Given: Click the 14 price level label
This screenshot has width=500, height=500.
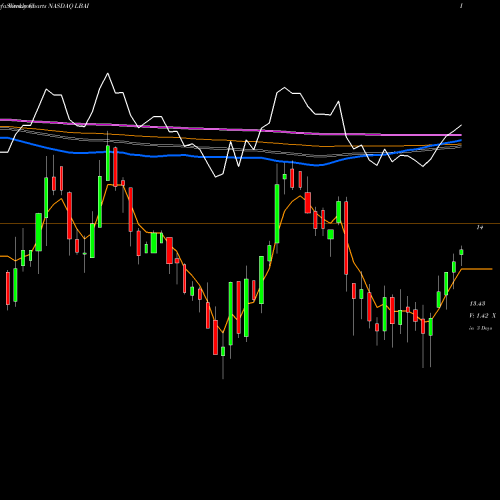Looking at the screenshot, I should 480,227.
